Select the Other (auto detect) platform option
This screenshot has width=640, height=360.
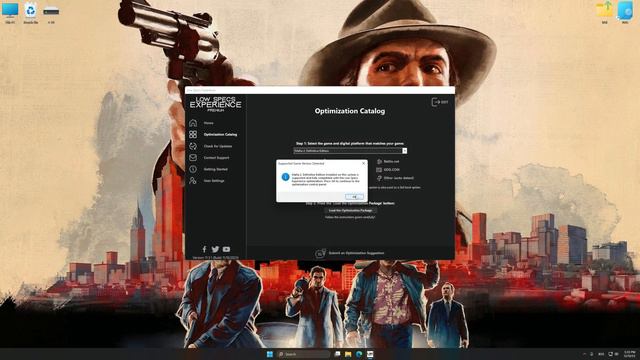(395, 178)
